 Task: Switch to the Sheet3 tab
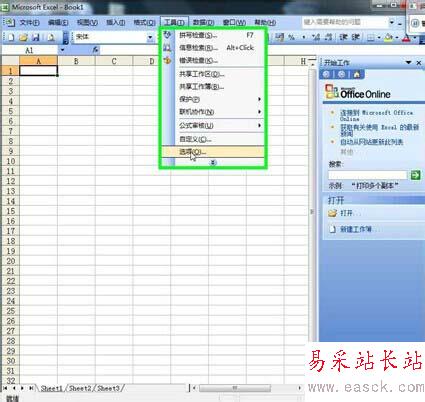click(108, 388)
